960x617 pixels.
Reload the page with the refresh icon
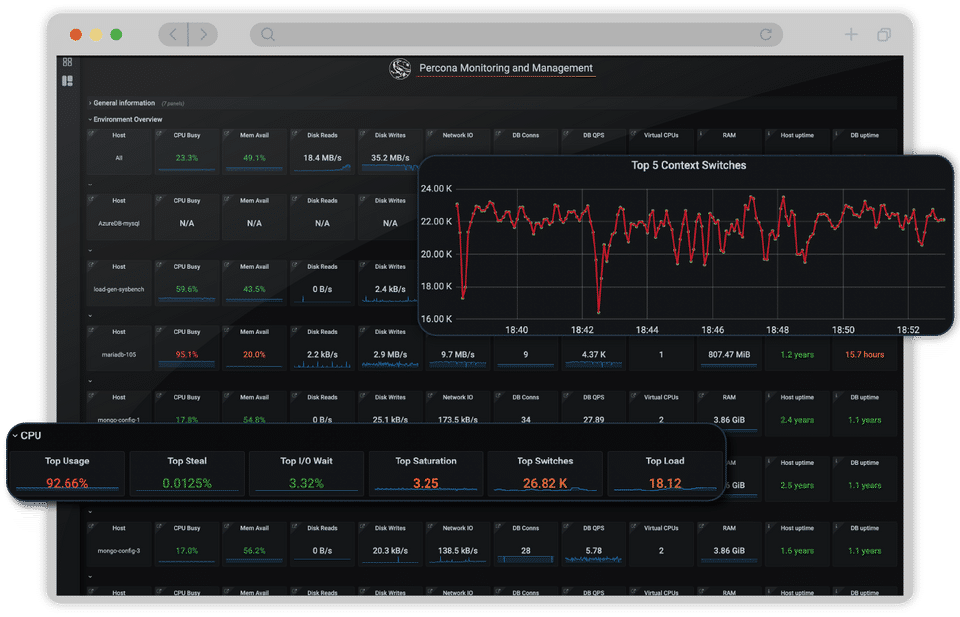click(765, 34)
